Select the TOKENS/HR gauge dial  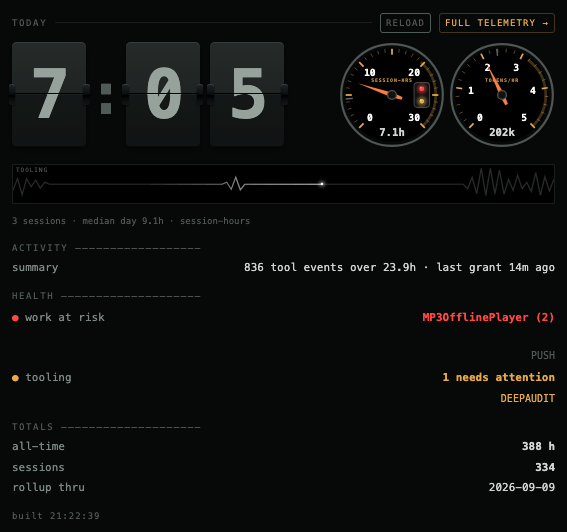tap(502, 95)
